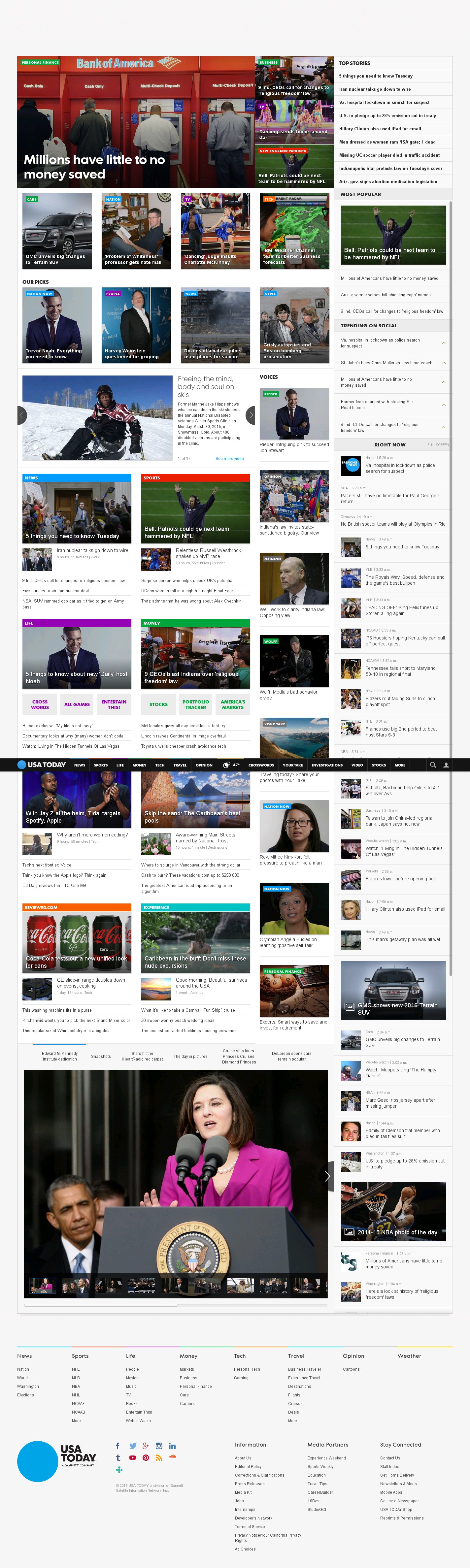Open the PORTFOLIO TRACKER button under Money

click(x=195, y=704)
